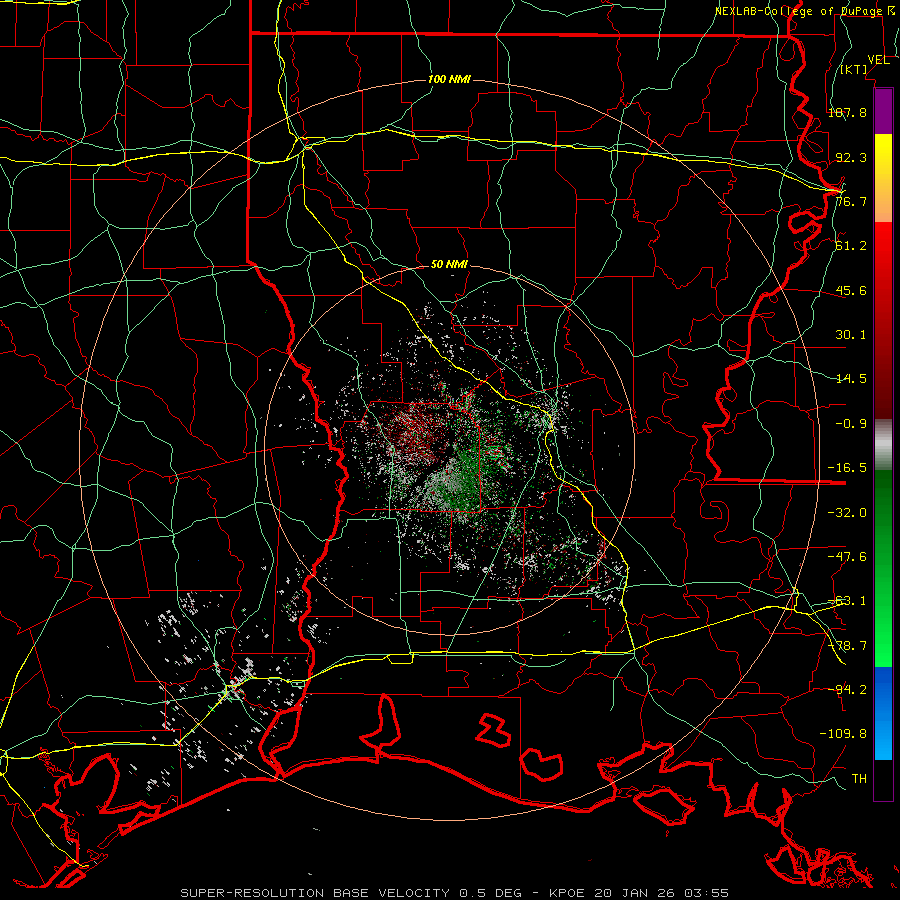Click the -47.6 legend value
This screenshot has width=900, height=900.
(x=847, y=557)
